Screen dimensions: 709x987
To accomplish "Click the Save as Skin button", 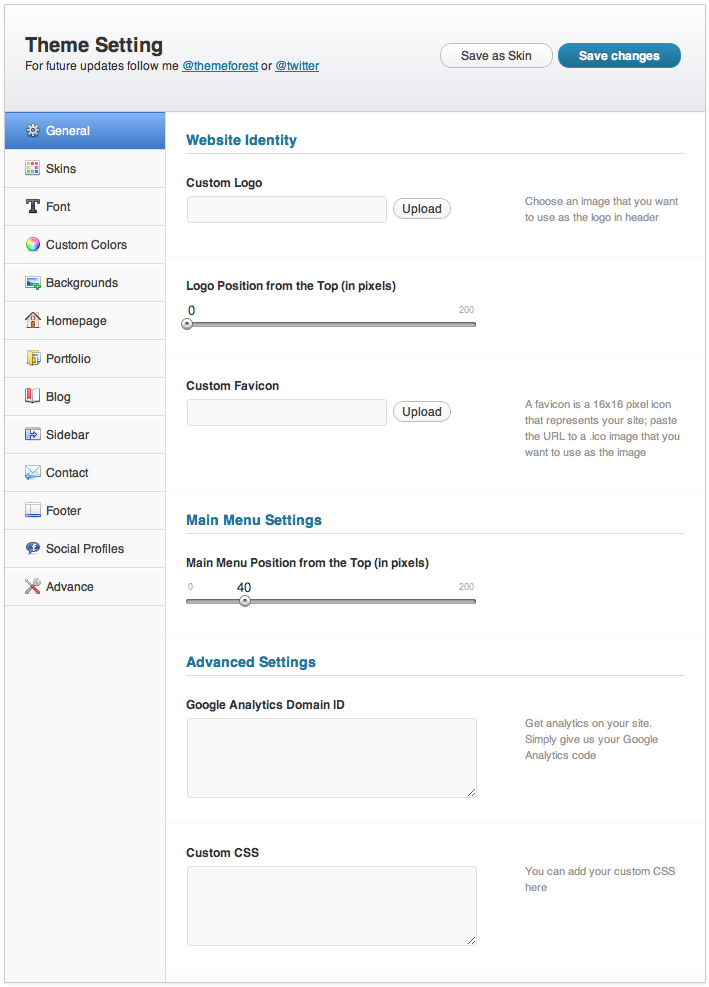I will tap(496, 55).
